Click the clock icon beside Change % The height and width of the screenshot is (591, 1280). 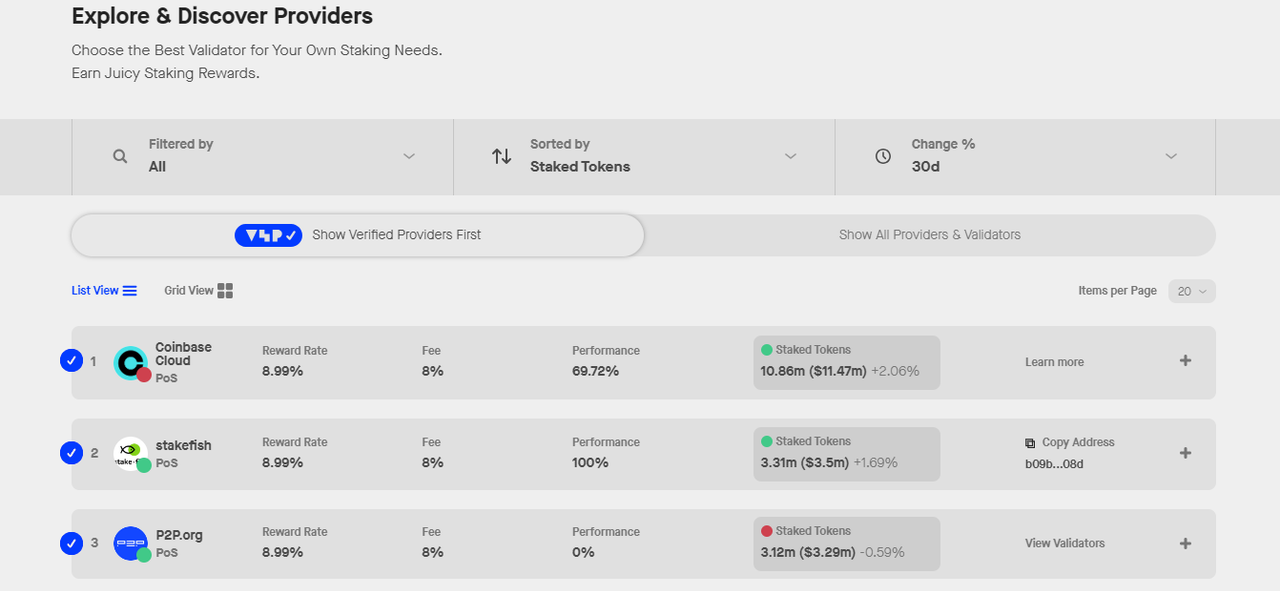tap(883, 157)
